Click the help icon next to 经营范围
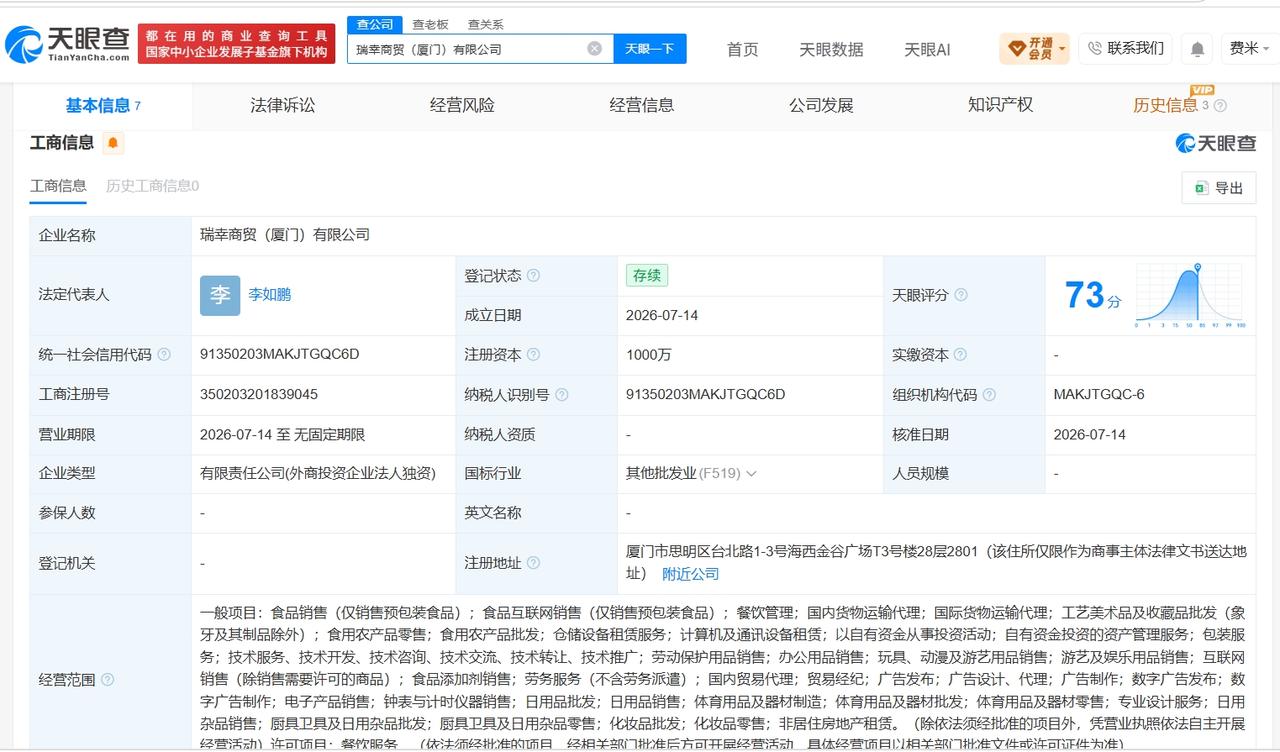 point(107,680)
